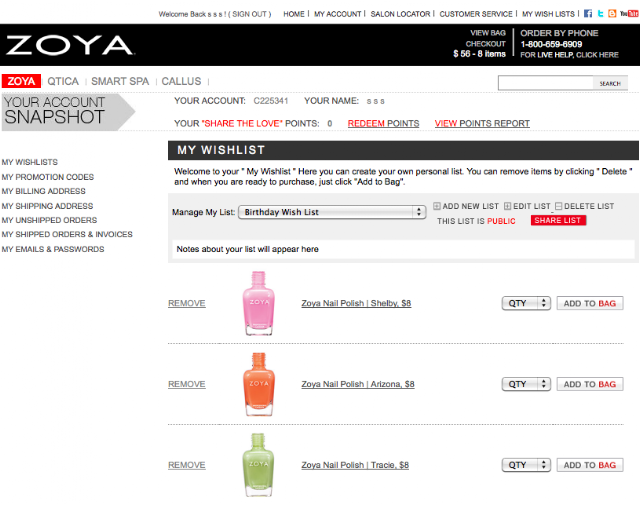The height and width of the screenshot is (505, 640).
Task: Add Tracie polish to bag
Action: click(590, 465)
